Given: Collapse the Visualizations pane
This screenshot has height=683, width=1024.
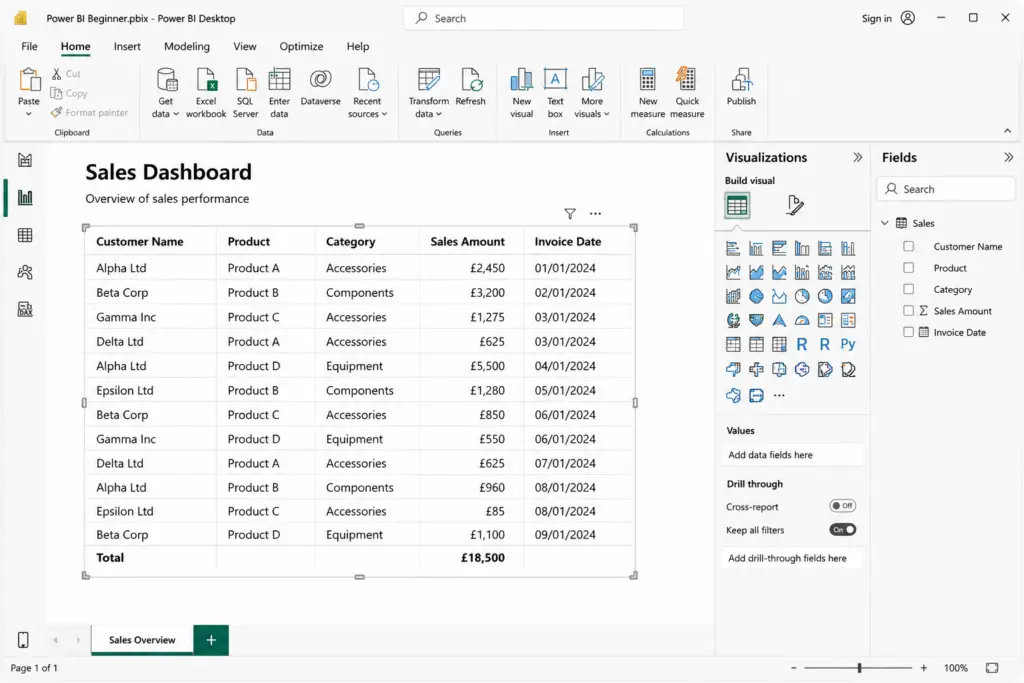Looking at the screenshot, I should 857,157.
